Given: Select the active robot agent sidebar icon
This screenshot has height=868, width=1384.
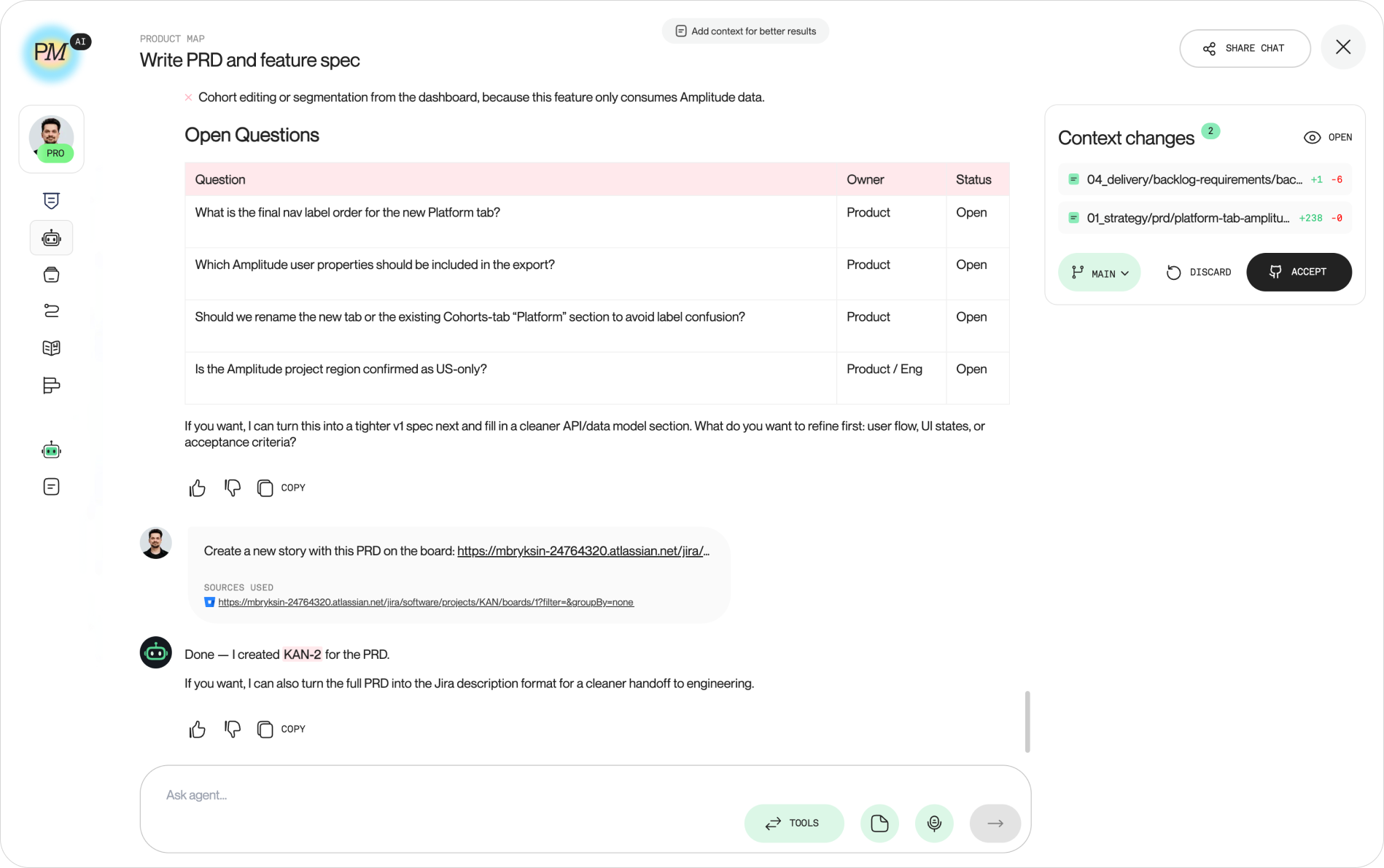Looking at the screenshot, I should 51,238.
